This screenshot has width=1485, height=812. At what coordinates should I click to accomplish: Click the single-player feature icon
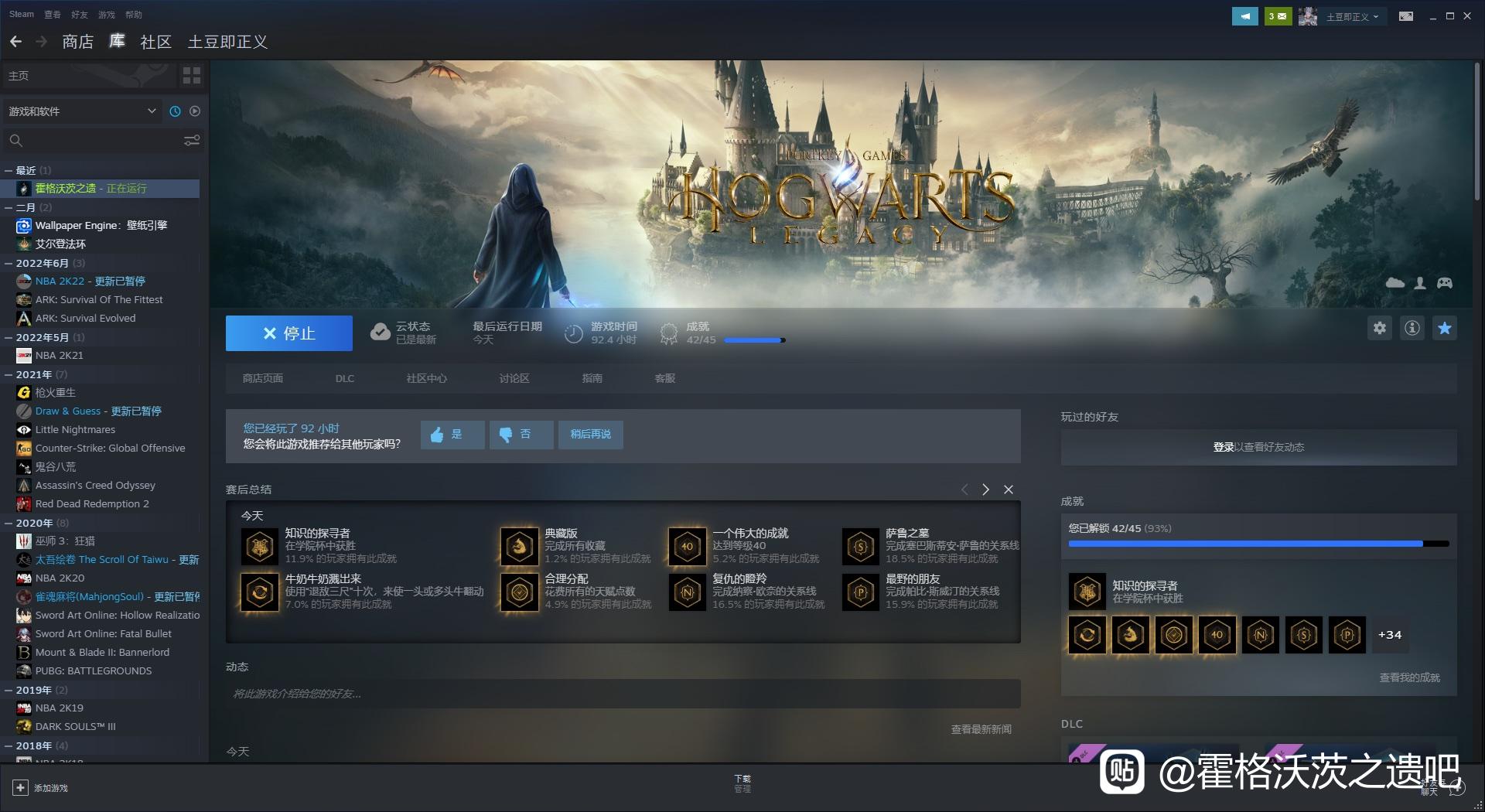point(1420,283)
